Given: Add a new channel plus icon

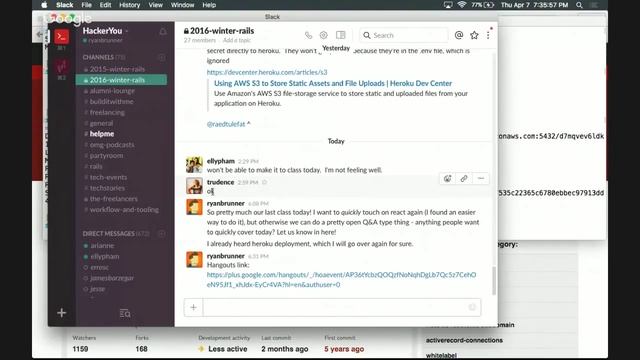Looking at the screenshot, I should coord(162,57).
